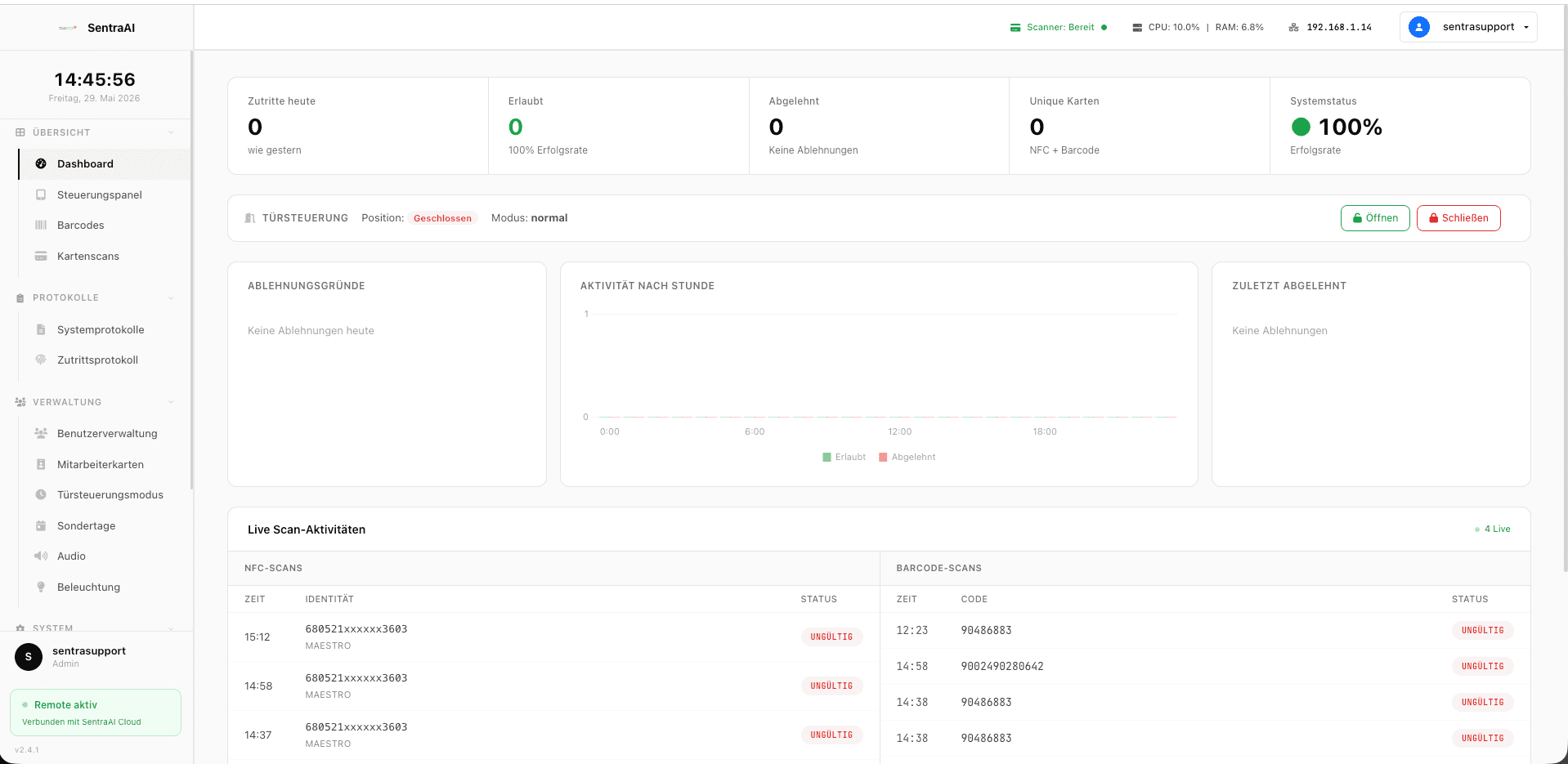Click the SentraAI logo icon
Image resolution: width=1568 pixels, height=764 pixels.
coord(68,28)
